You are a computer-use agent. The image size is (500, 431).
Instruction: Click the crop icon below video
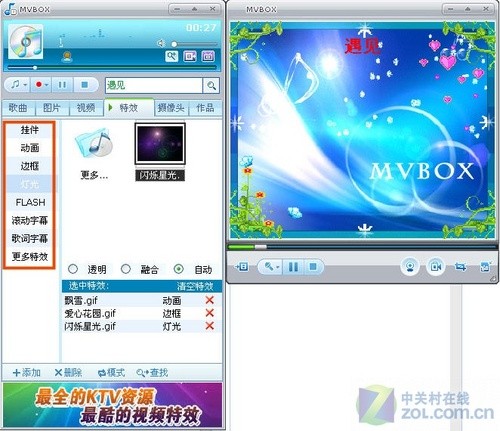click(x=460, y=267)
